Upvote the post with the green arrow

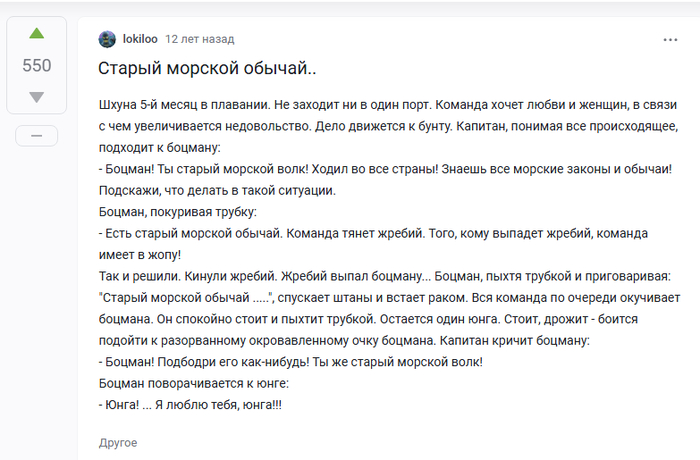click(37, 33)
